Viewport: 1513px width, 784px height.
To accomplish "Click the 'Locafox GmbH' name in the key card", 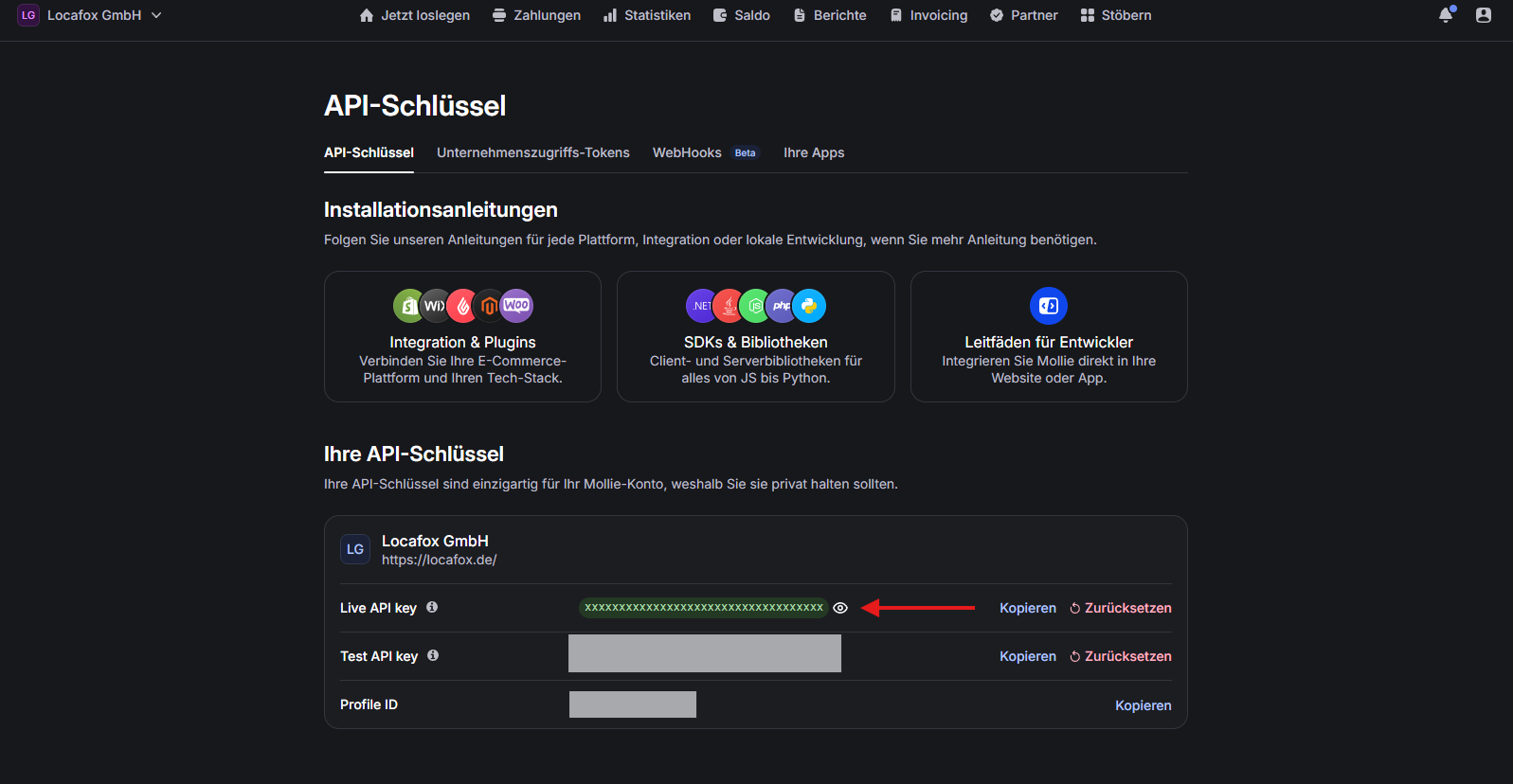I will [435, 541].
